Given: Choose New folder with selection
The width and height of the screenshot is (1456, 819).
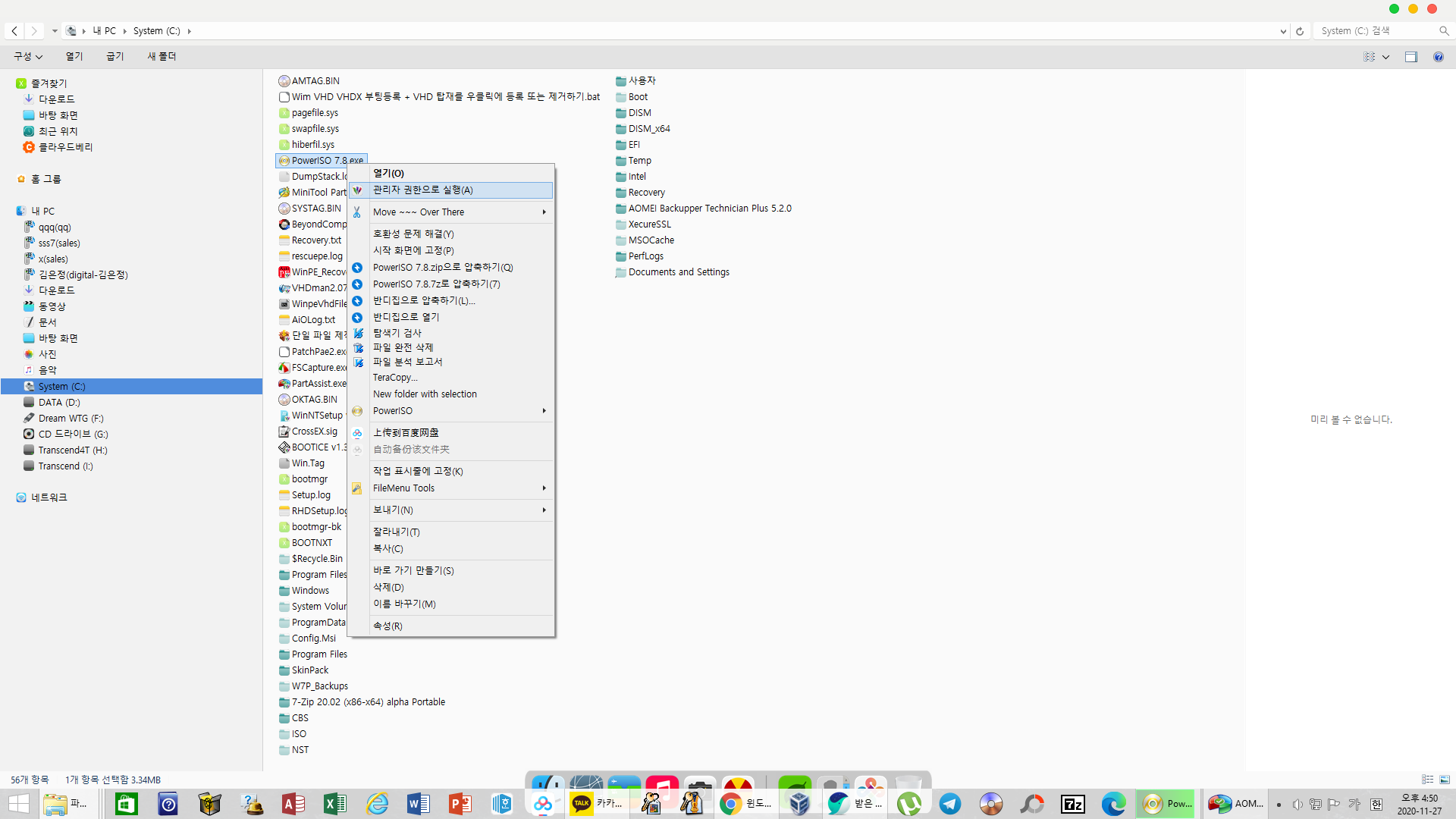Looking at the screenshot, I should pos(451,394).
